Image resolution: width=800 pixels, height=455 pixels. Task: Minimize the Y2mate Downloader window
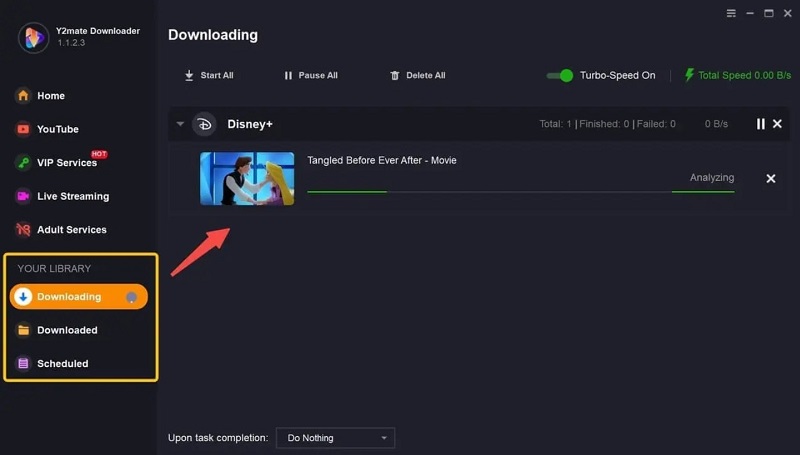(x=750, y=13)
